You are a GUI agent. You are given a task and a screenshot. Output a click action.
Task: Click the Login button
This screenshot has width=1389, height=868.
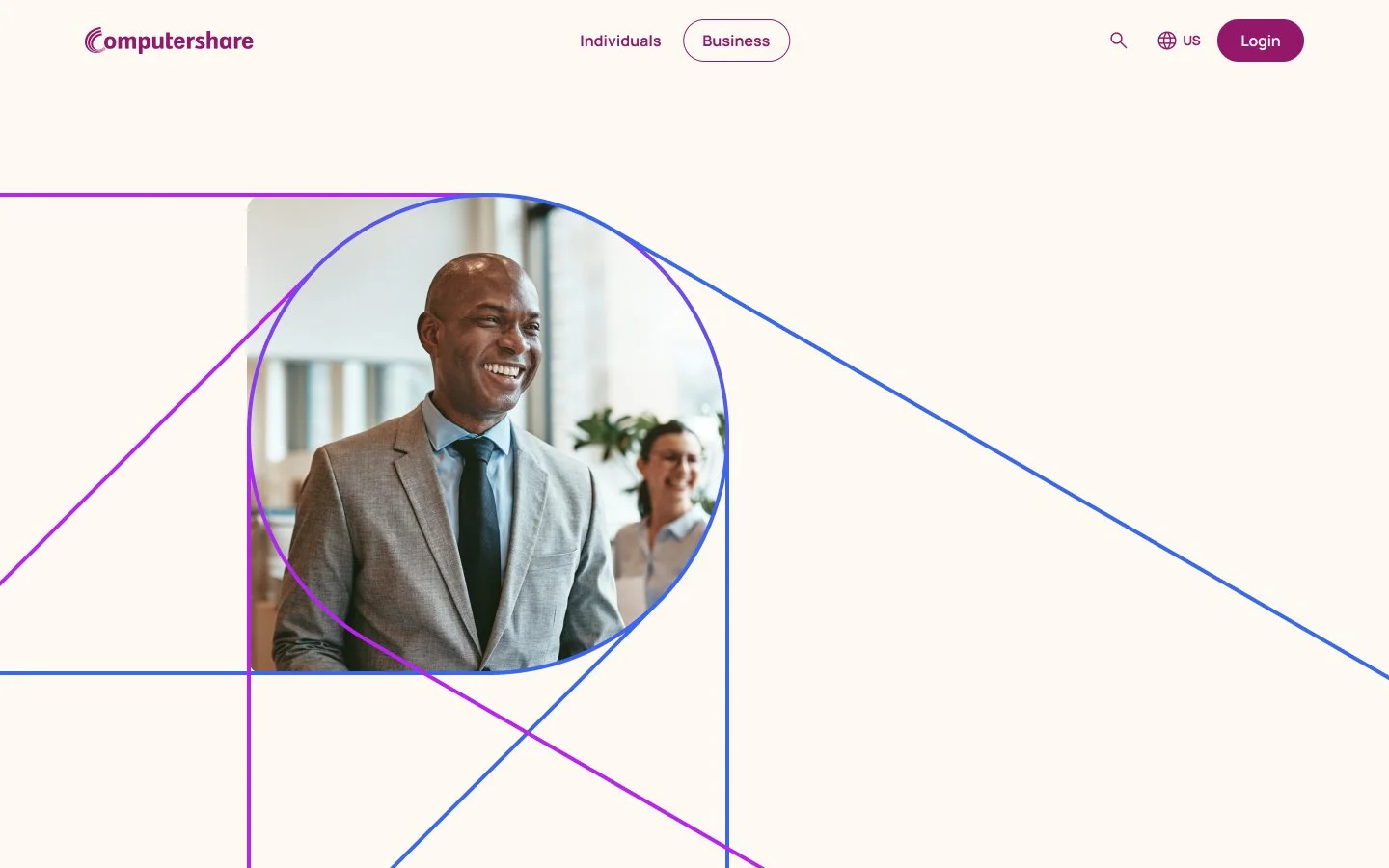point(1260,41)
